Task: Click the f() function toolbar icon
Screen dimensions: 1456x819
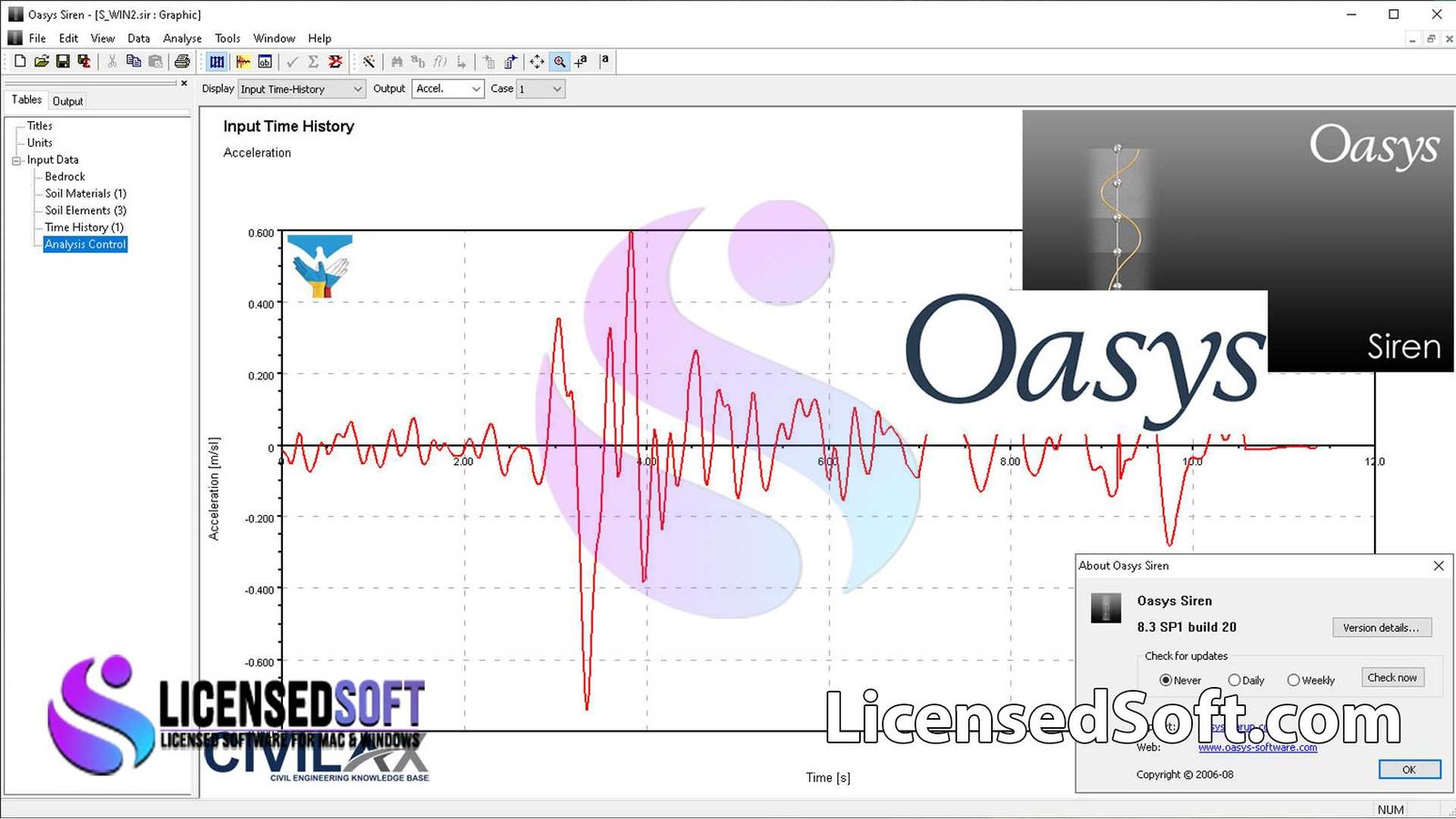Action: coord(440,61)
